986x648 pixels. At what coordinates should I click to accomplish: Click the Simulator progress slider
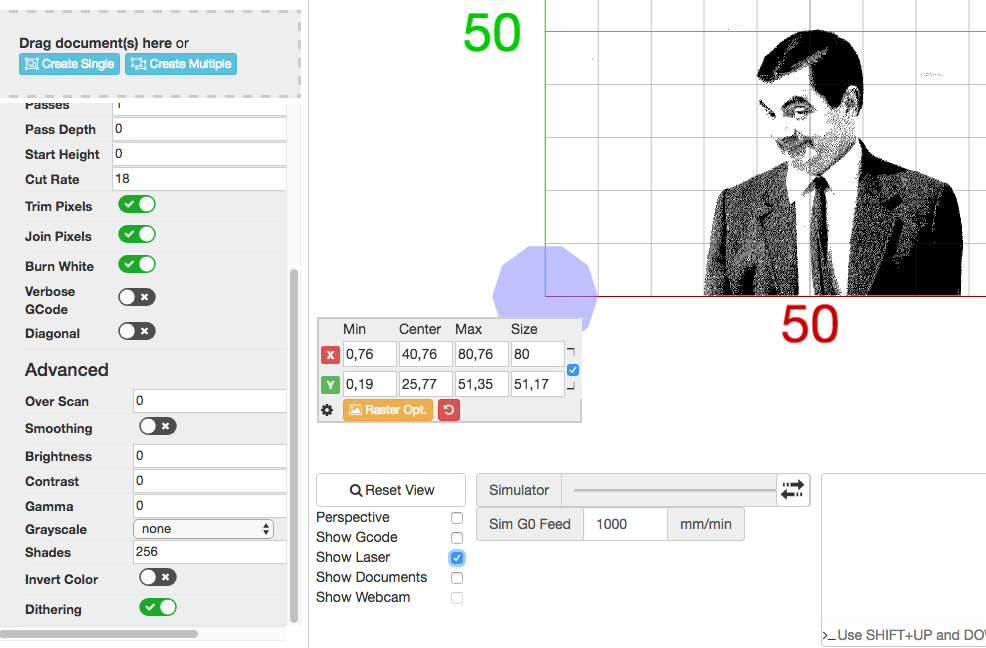[675, 490]
